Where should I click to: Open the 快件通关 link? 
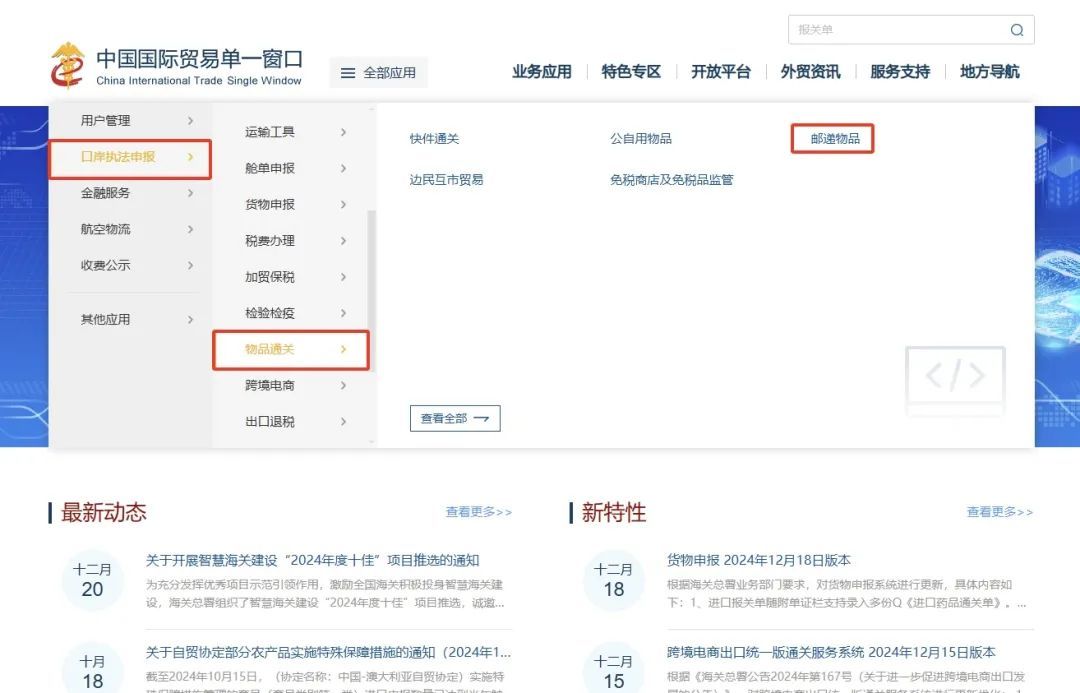pos(434,139)
